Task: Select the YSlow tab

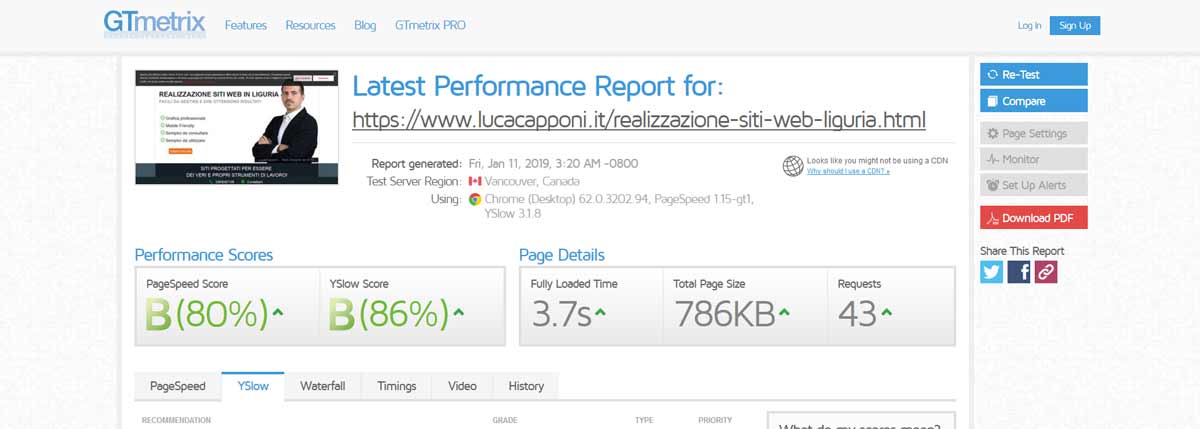Action: click(253, 386)
